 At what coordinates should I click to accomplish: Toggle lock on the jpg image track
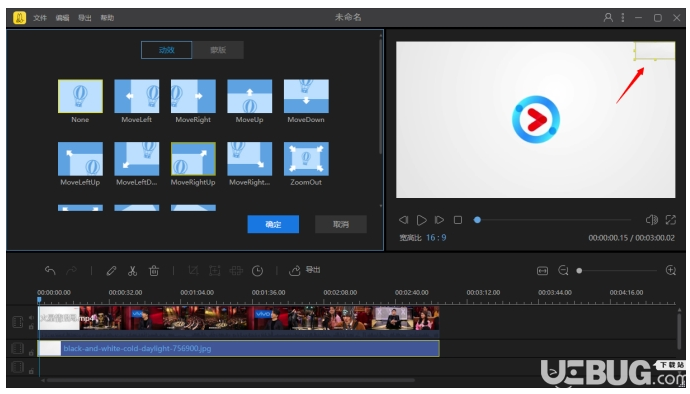point(31,353)
